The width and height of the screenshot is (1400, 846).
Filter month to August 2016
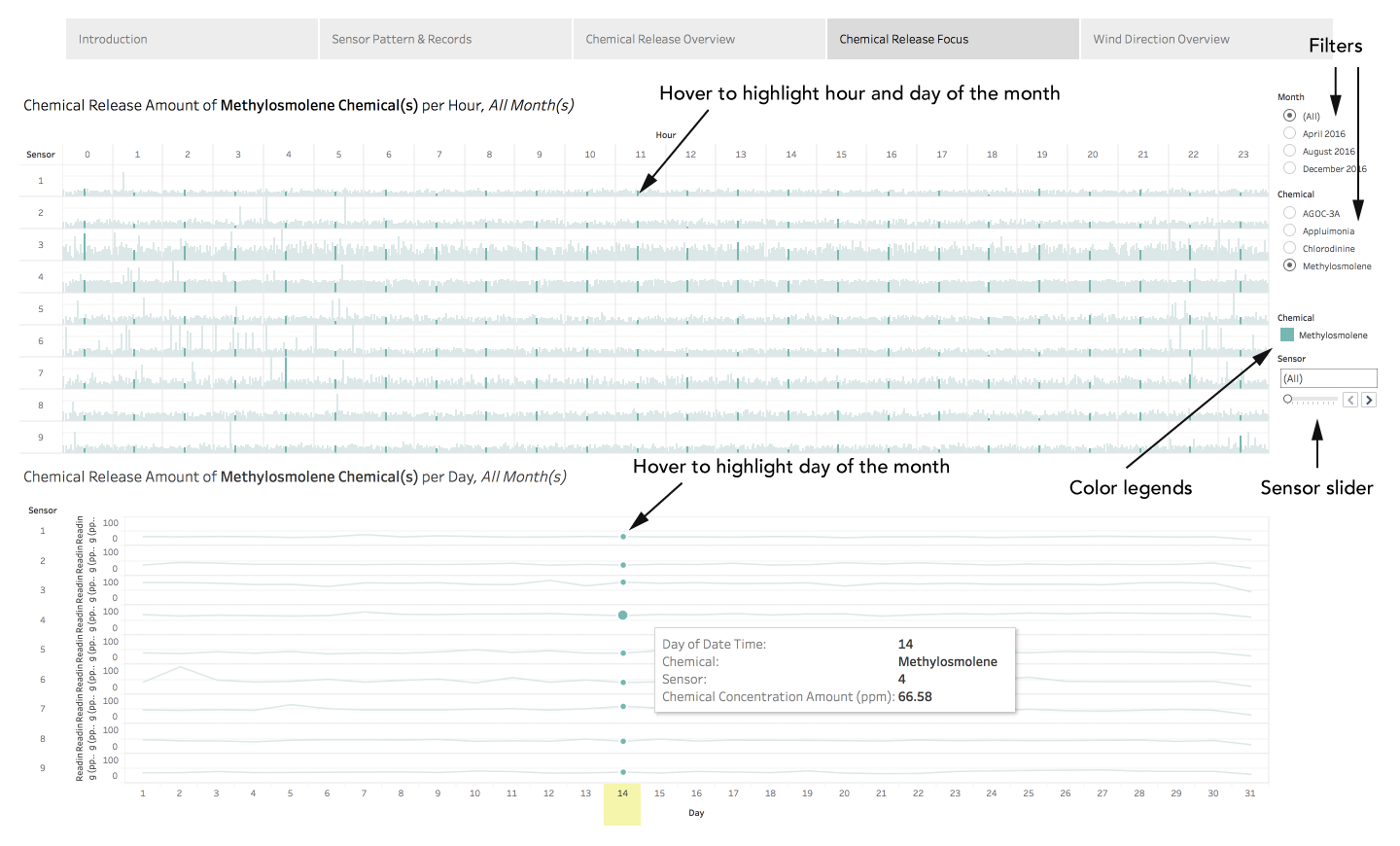pyautogui.click(x=1289, y=151)
